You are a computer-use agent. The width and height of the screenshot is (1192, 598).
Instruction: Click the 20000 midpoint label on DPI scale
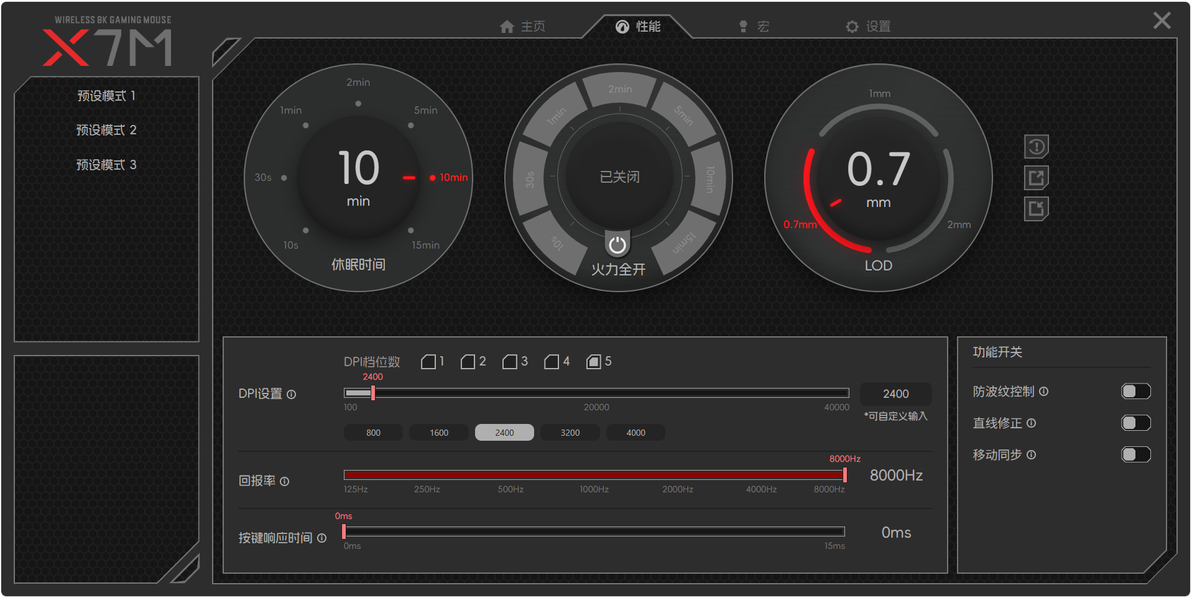597,407
